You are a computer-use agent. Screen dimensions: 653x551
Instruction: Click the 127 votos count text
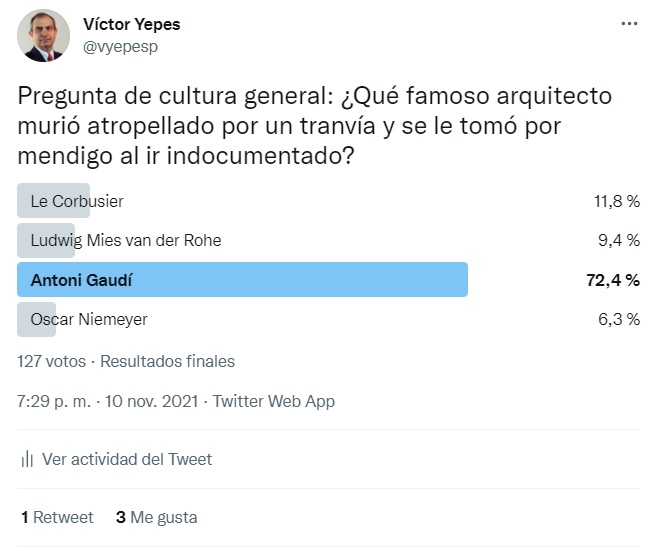[53, 361]
